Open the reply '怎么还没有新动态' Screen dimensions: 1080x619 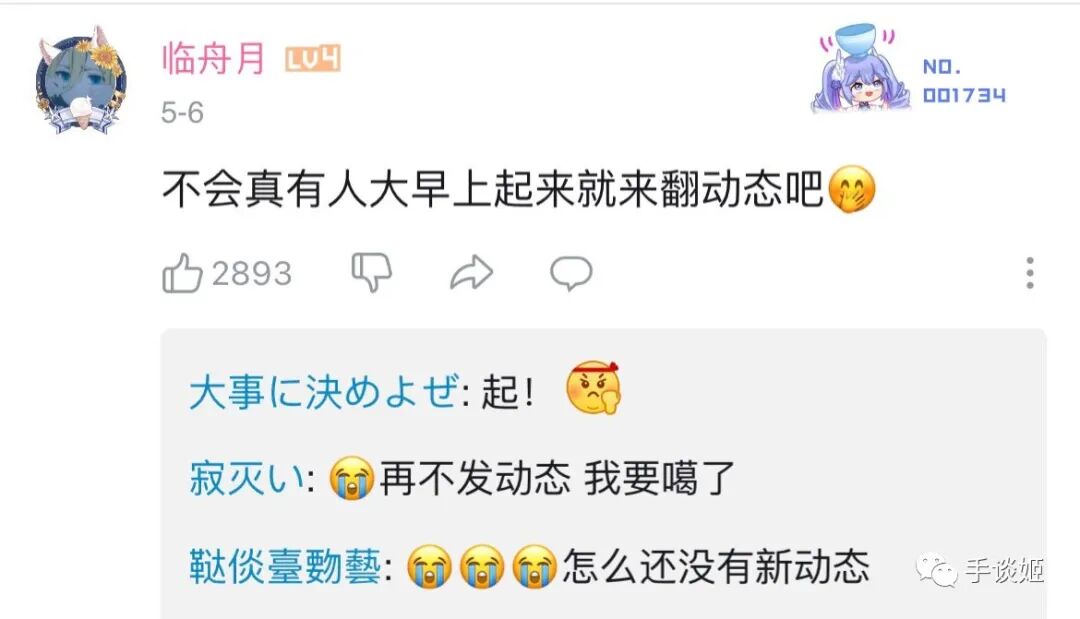pos(716,567)
